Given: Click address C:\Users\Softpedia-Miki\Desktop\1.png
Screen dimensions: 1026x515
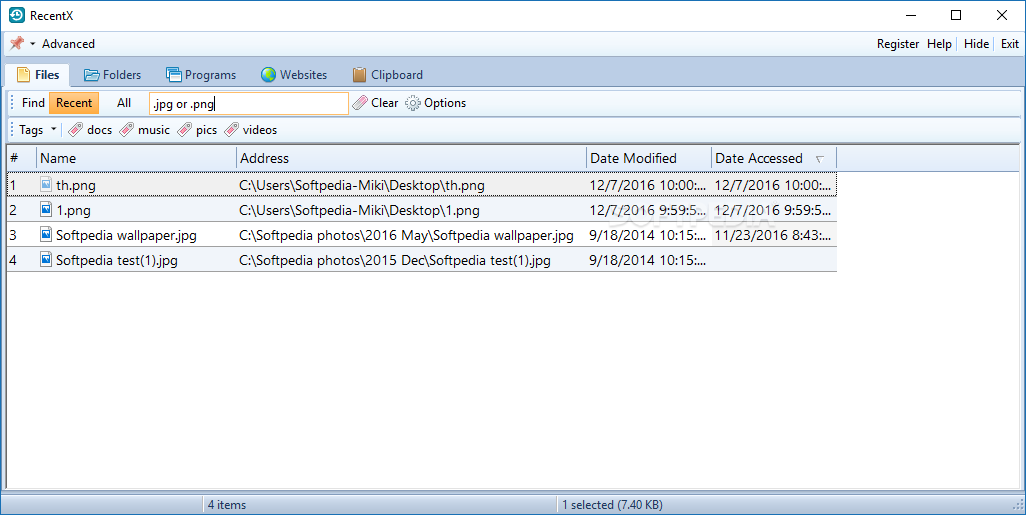Looking at the screenshot, I should pos(359,210).
